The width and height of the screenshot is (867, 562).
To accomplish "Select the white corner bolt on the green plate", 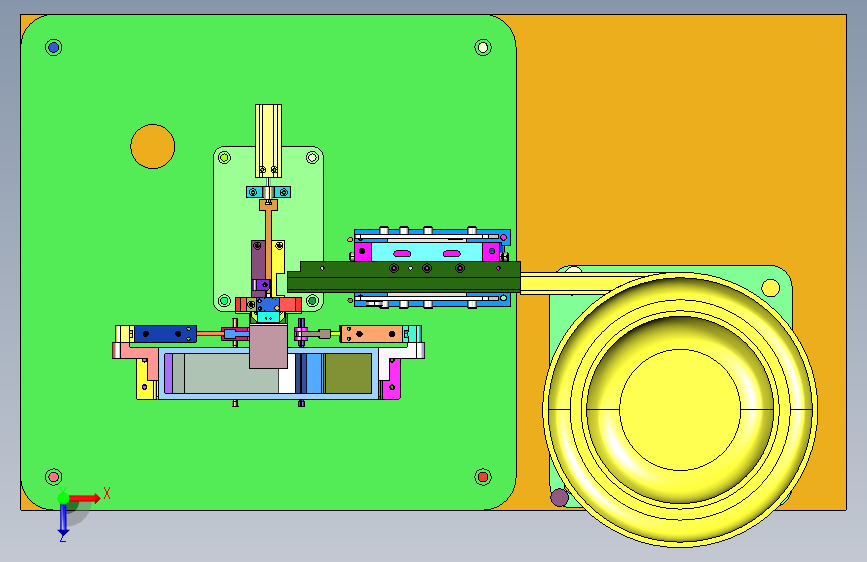I will click(x=483, y=48).
